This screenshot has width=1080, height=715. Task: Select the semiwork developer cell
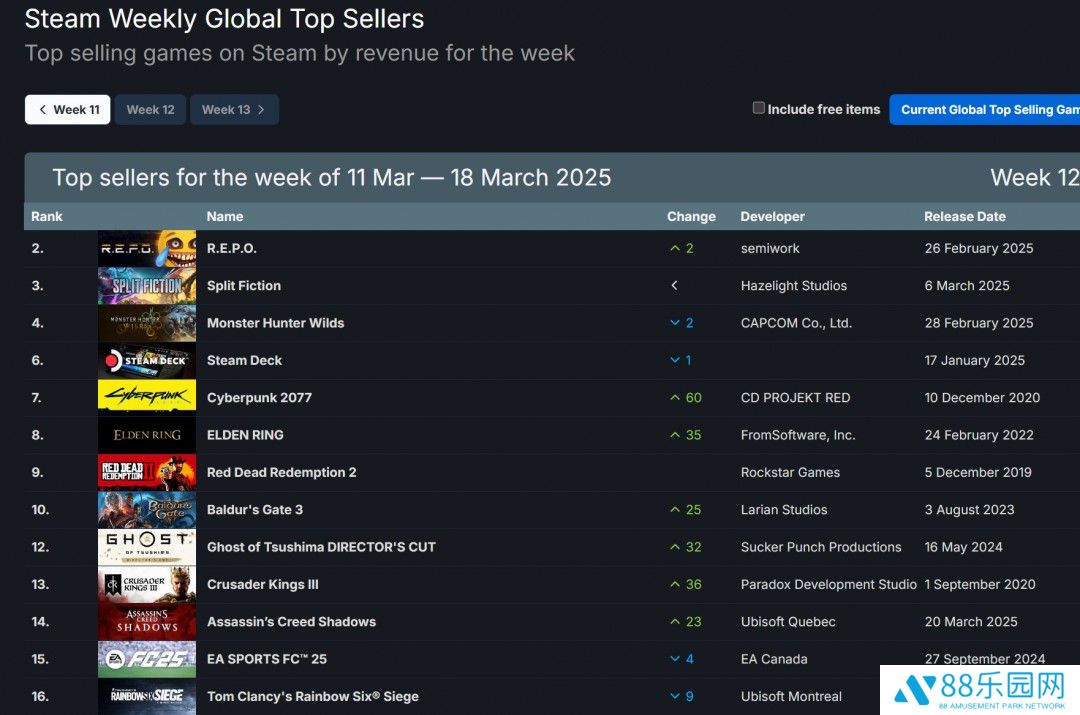pos(770,249)
